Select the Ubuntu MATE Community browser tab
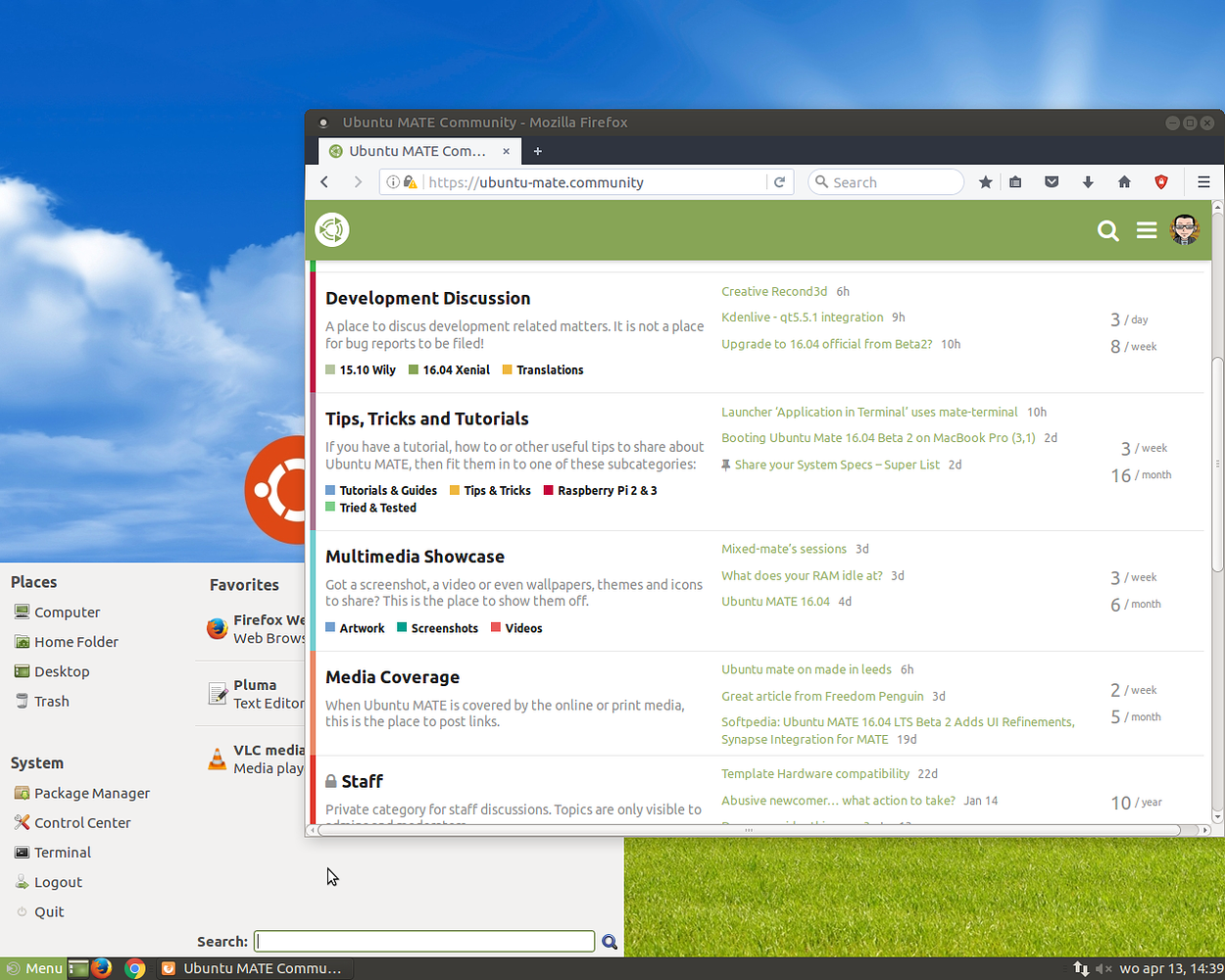The image size is (1225, 980). click(x=418, y=151)
